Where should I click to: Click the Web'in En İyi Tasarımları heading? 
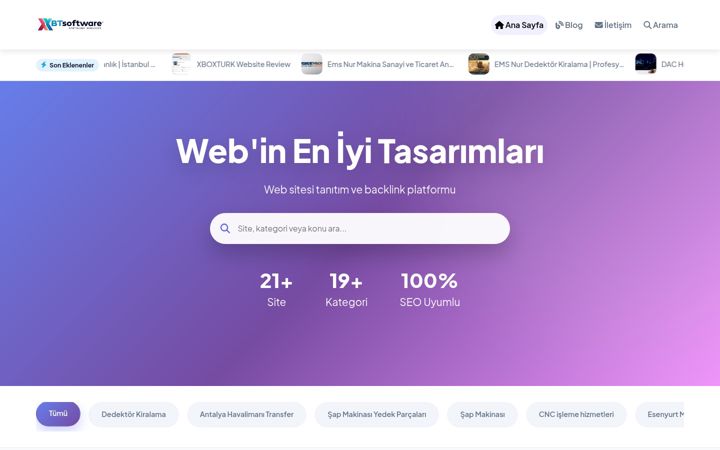(x=360, y=150)
